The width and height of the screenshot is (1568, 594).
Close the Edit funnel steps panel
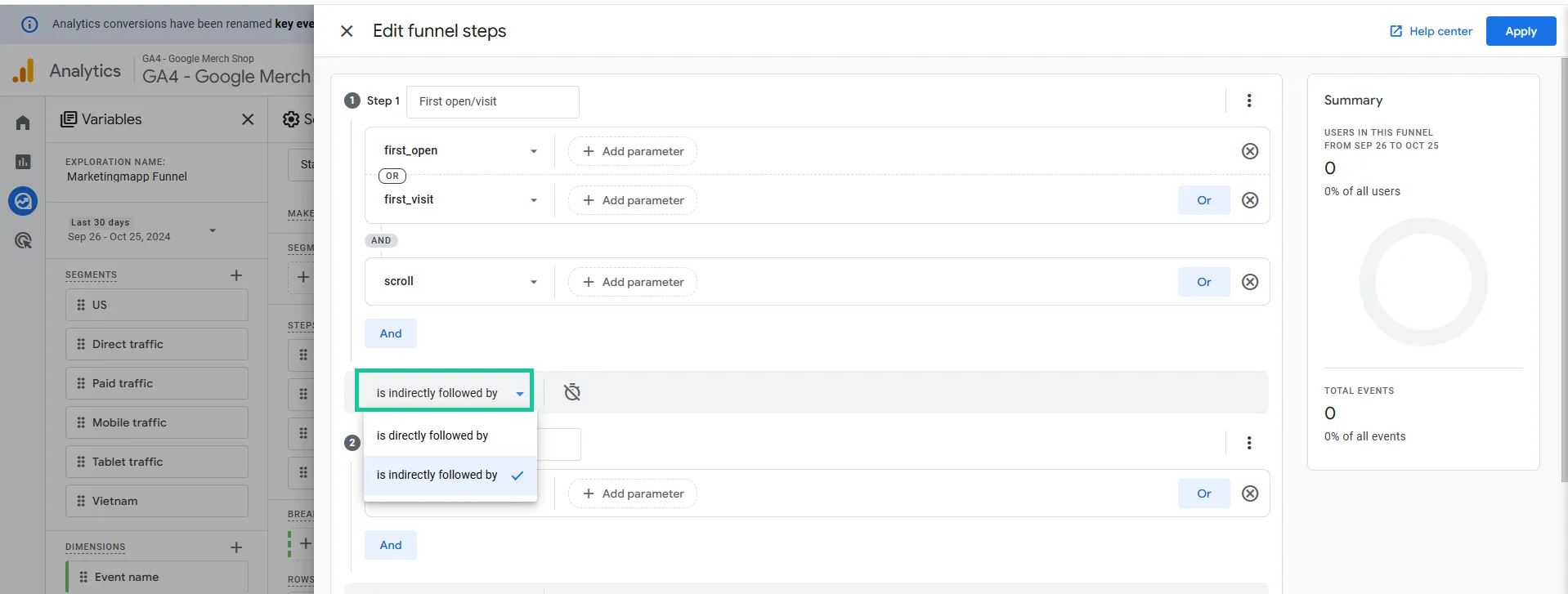347,31
